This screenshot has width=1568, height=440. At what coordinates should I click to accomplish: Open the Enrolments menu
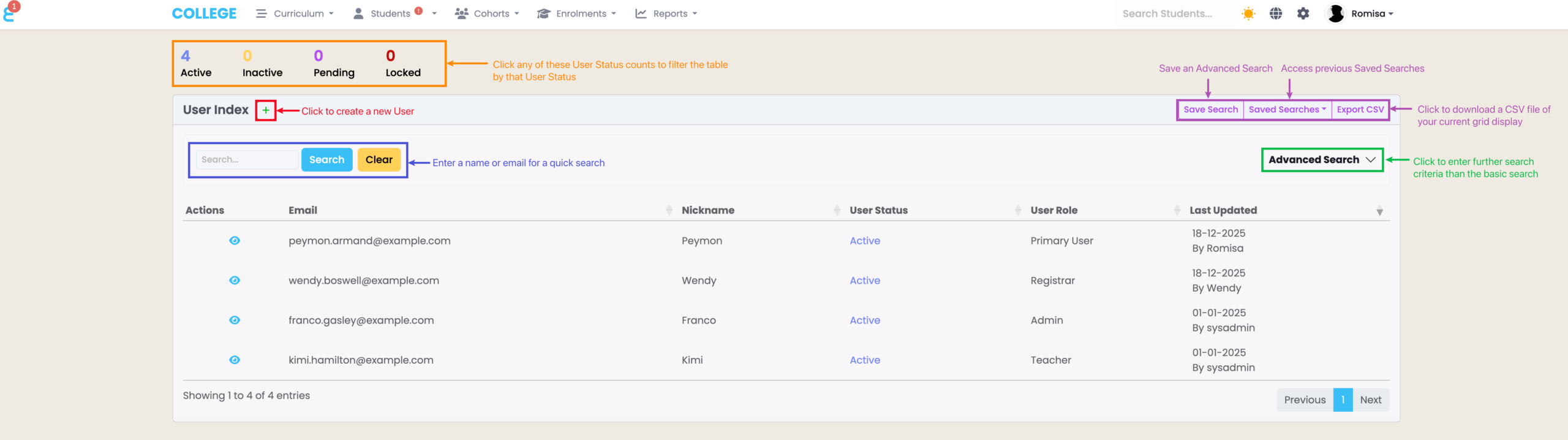[577, 13]
